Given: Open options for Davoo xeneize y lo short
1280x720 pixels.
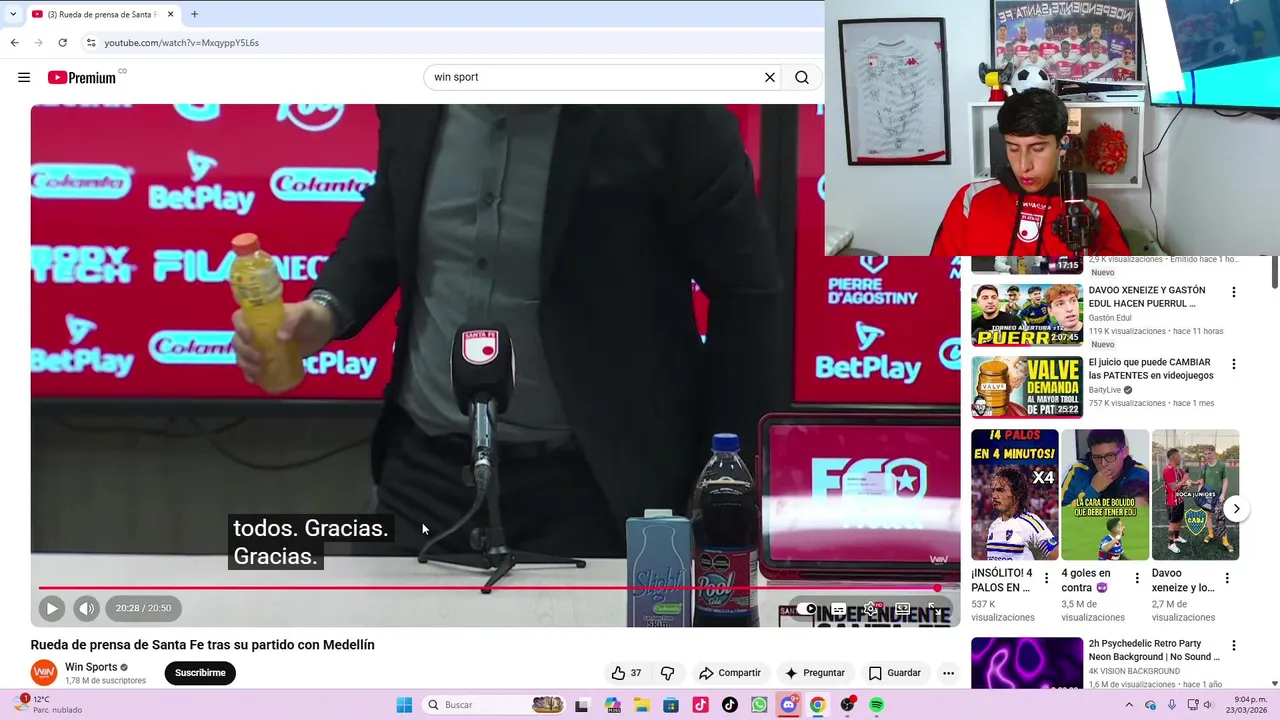Looking at the screenshot, I should tap(1226, 578).
